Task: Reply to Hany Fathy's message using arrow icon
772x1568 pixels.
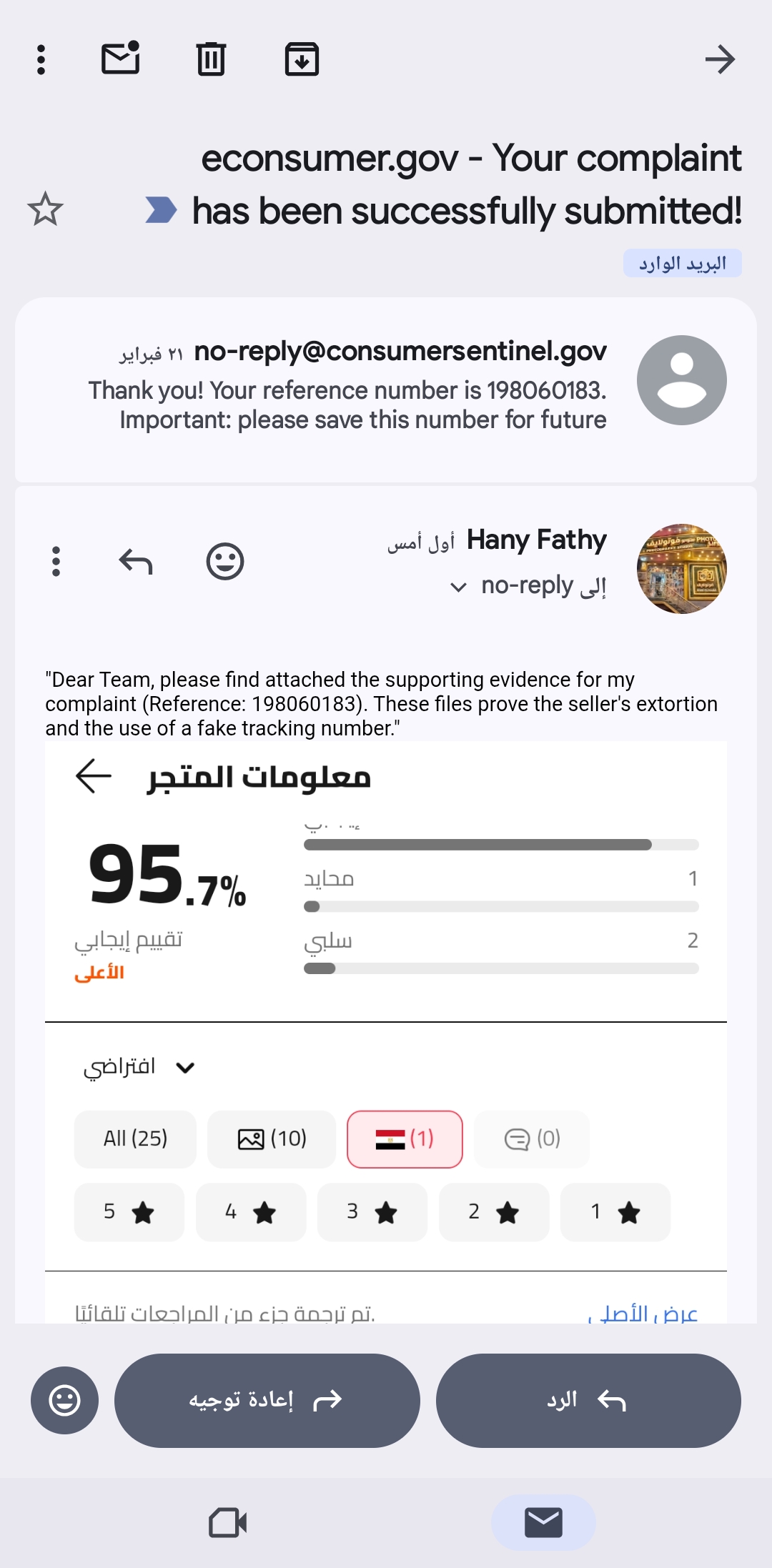Action: pos(136,562)
